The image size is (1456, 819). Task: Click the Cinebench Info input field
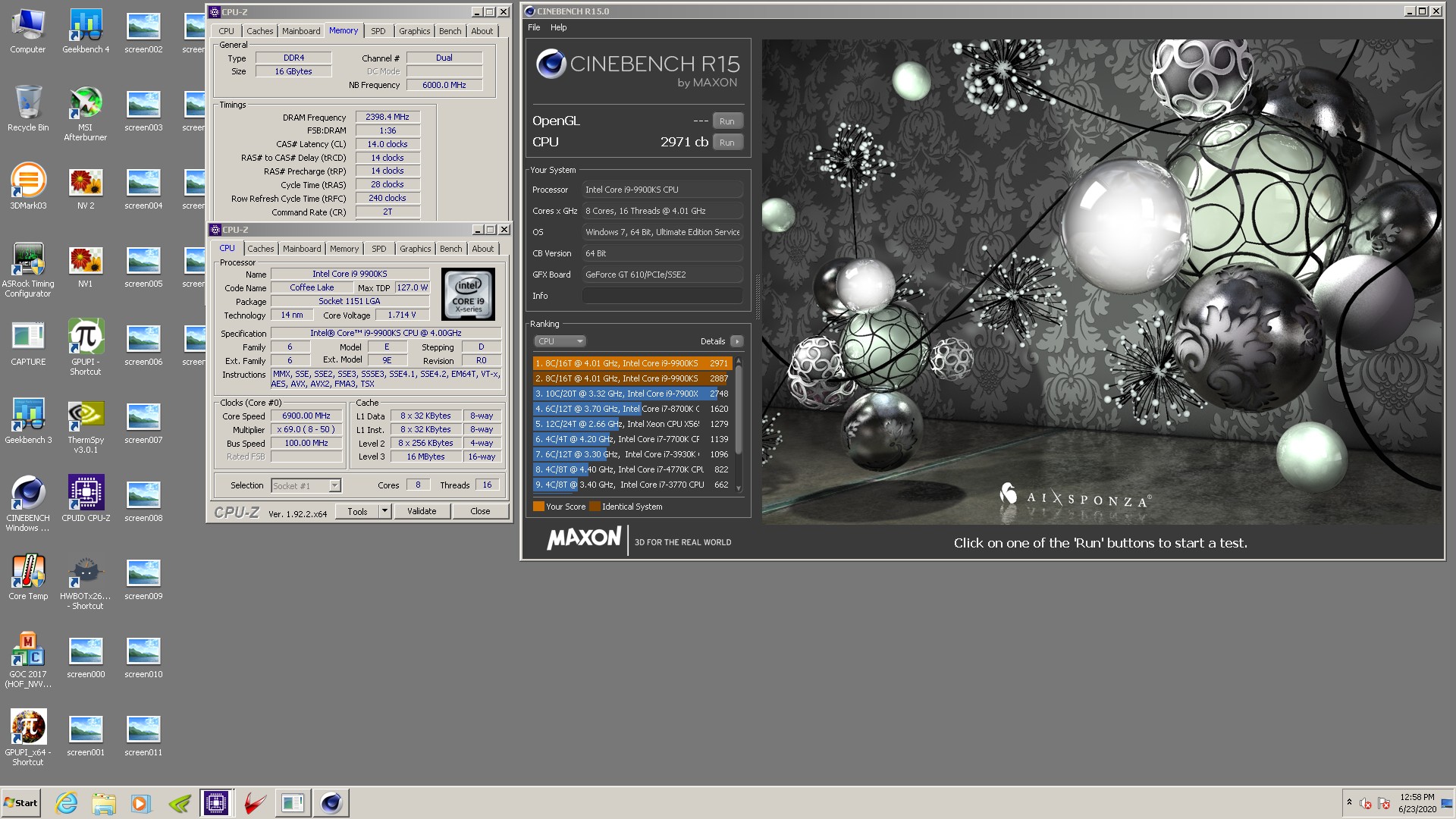coord(662,296)
